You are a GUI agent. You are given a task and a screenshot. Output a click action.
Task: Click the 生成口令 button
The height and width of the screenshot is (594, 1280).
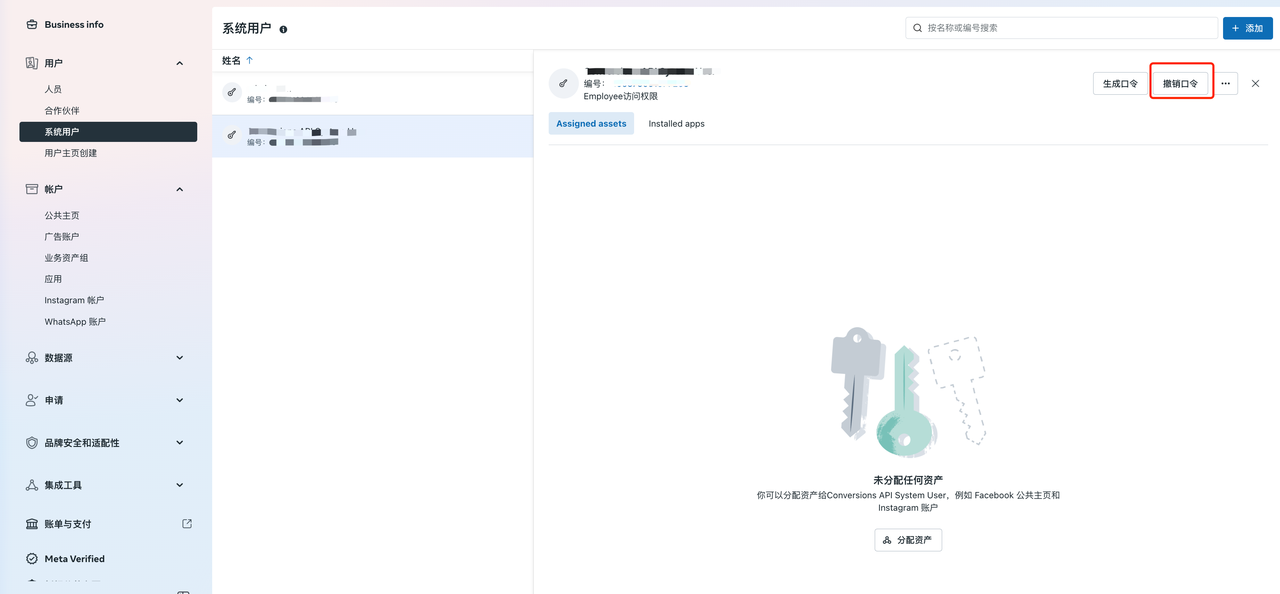[1120, 84]
